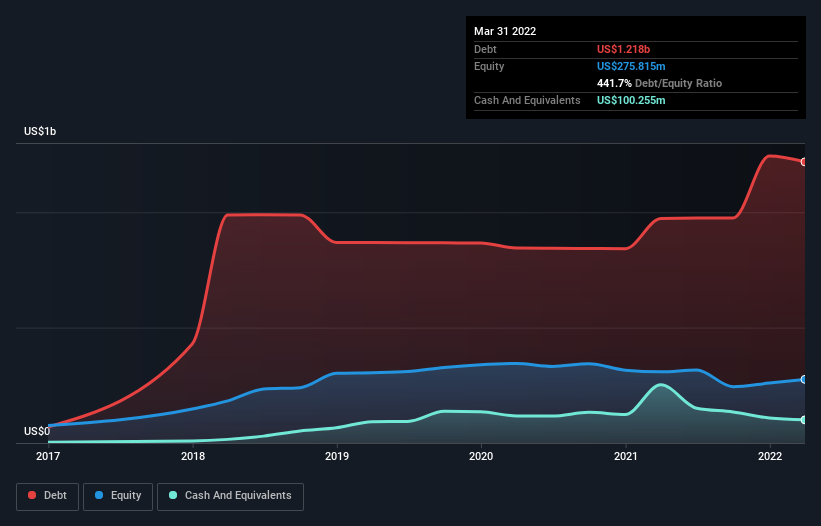Click the Equity row label in the tooltip

pyautogui.click(x=489, y=66)
